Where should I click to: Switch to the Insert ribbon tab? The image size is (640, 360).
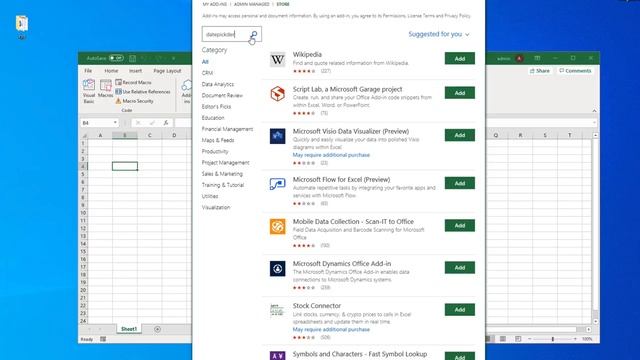click(x=136, y=71)
